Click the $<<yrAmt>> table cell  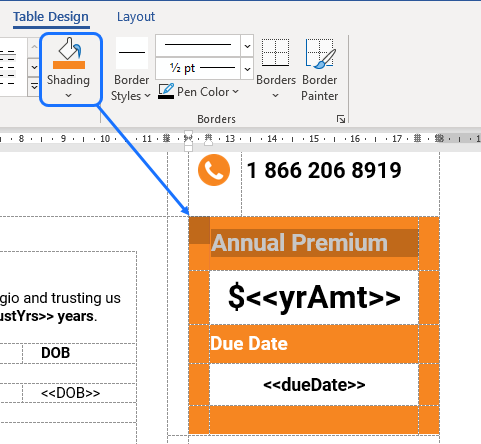click(x=314, y=297)
